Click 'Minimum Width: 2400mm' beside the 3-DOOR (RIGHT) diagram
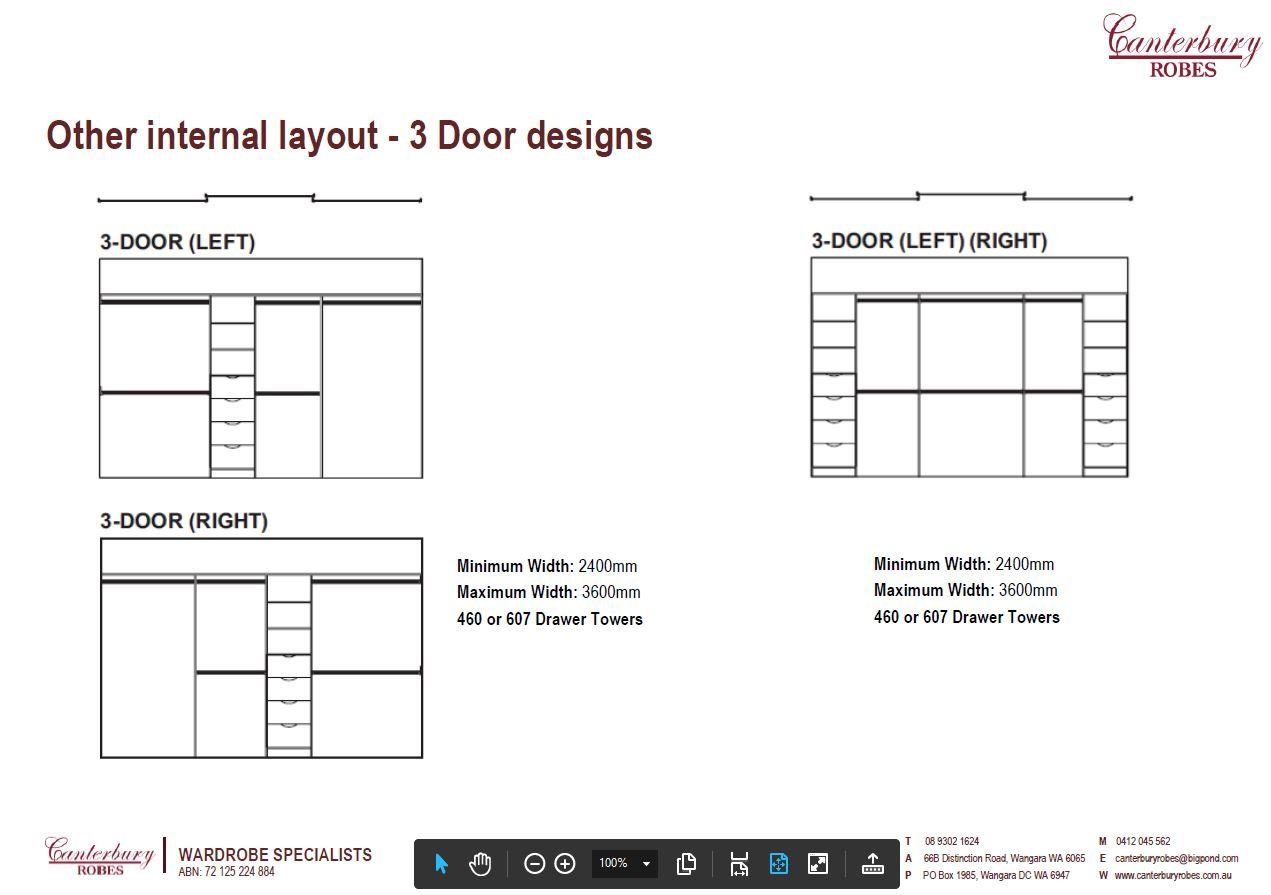Image resolution: width=1271 pixels, height=895 pixels. pyautogui.click(x=547, y=566)
